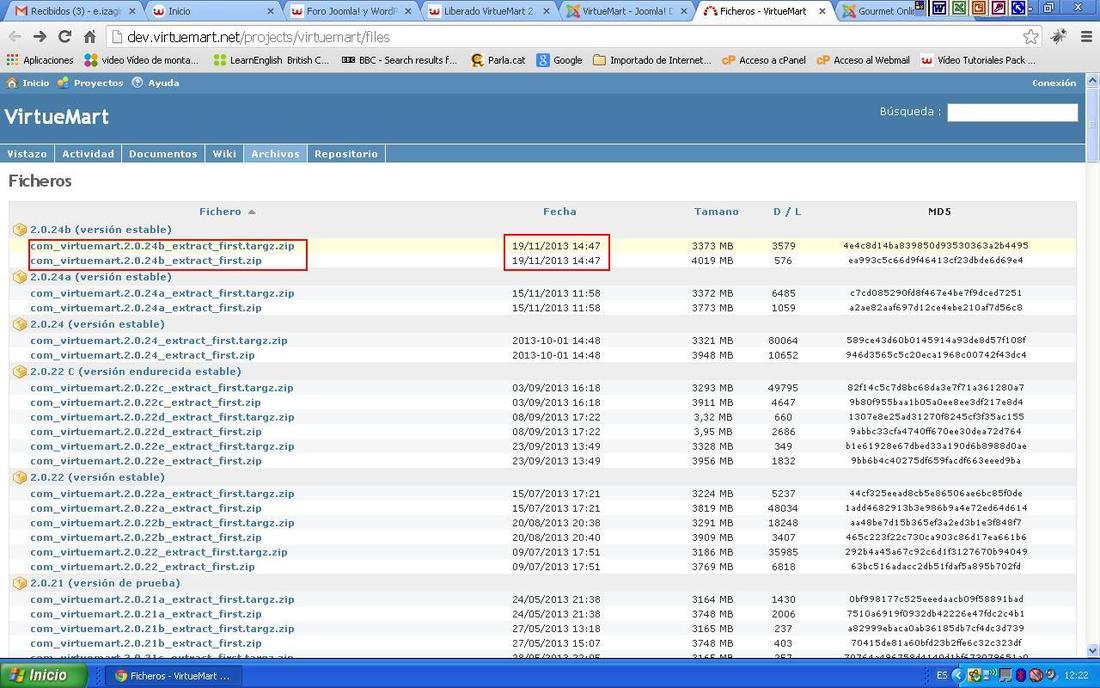The width and height of the screenshot is (1100, 688).
Task: Click the blue arrow icon in Office shortcut bar
Action: pos(1018,8)
